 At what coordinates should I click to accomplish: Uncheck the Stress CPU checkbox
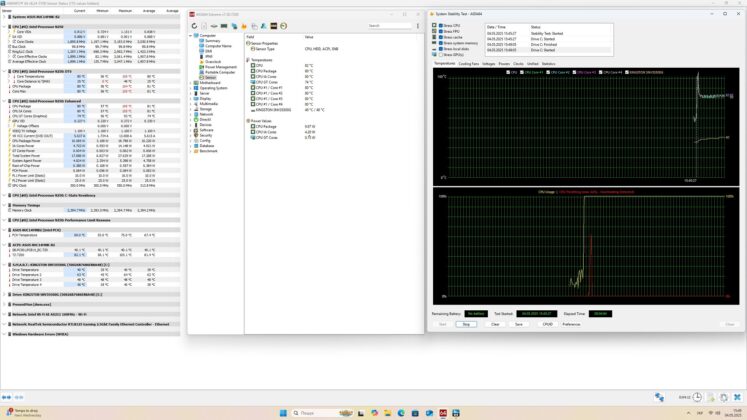[441, 25]
